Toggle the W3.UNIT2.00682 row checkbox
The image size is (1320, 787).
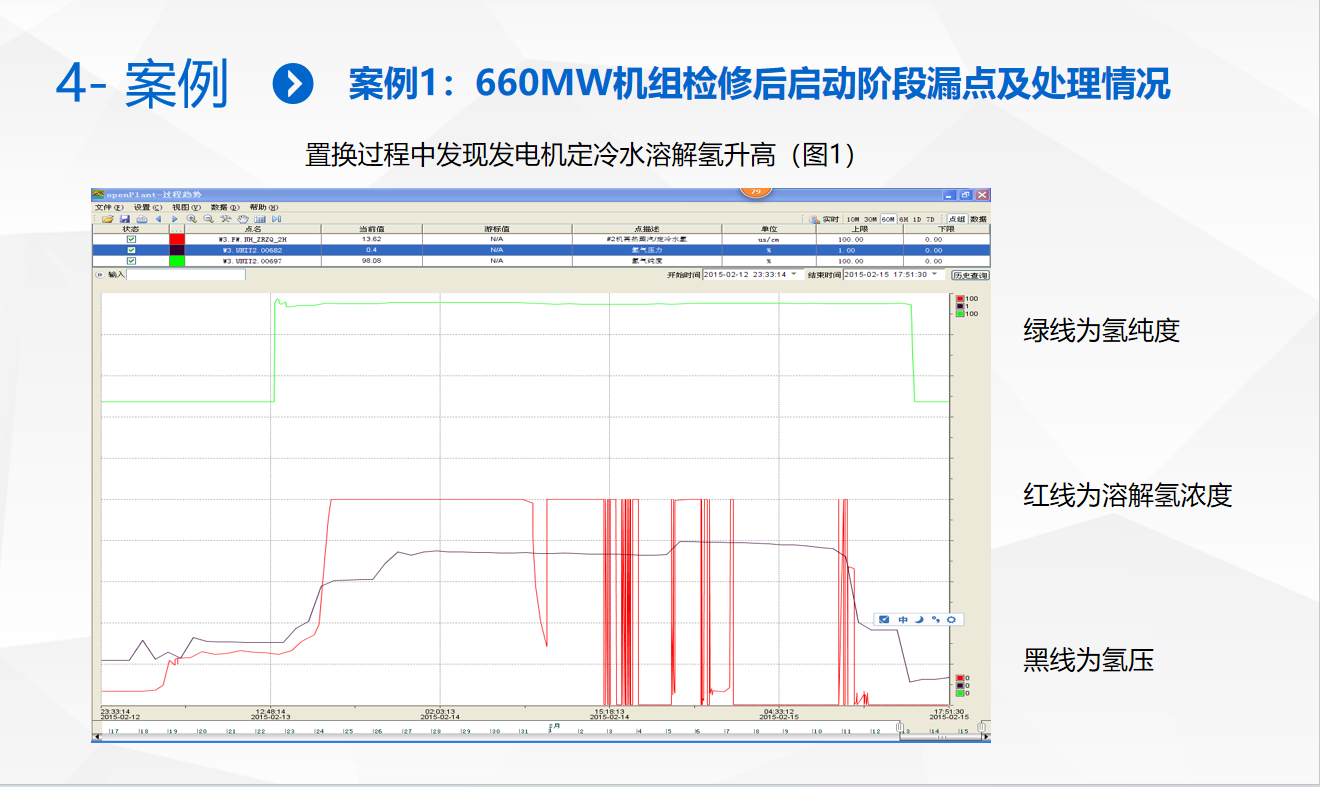click(x=131, y=250)
